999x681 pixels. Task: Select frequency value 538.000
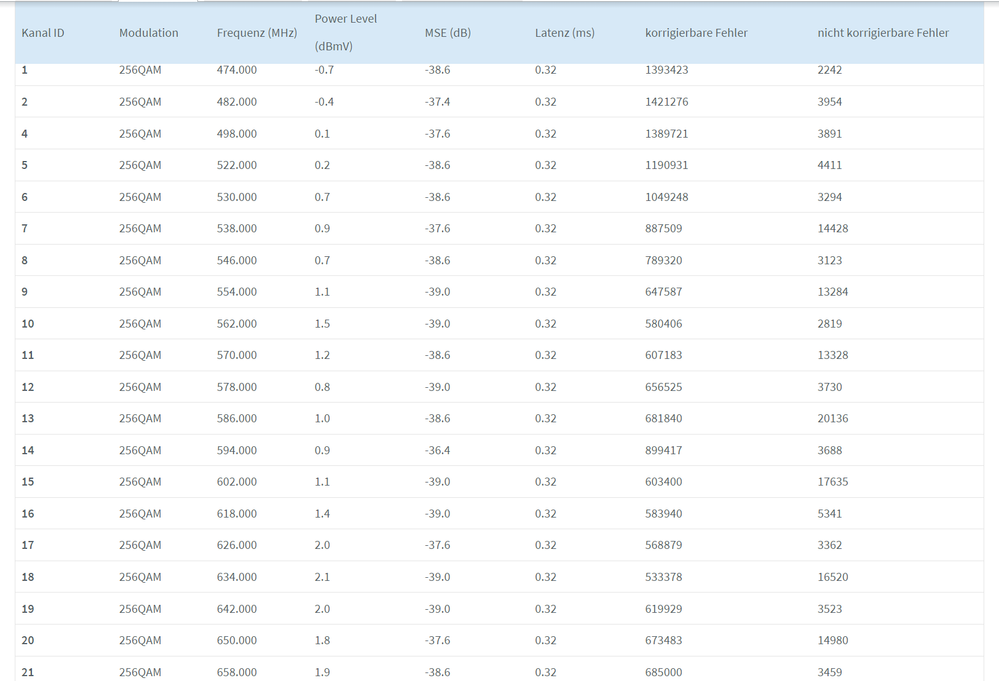tap(237, 228)
